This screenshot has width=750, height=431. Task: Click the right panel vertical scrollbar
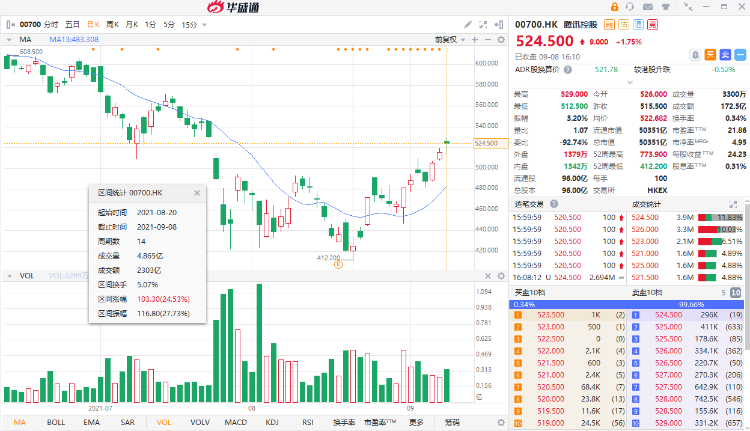click(x=747, y=277)
